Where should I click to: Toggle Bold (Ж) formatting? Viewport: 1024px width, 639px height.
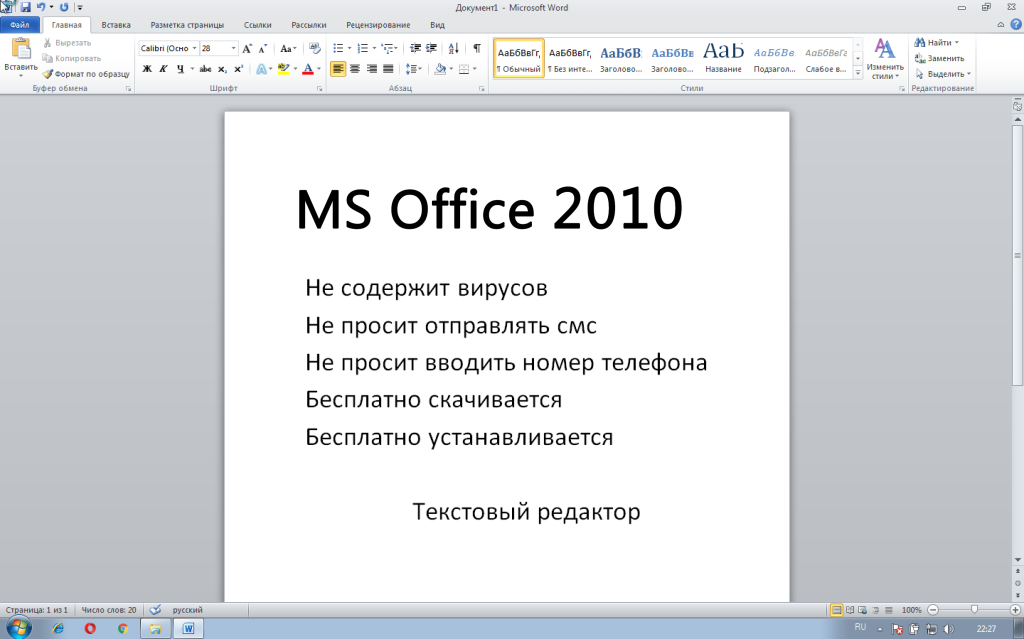click(147, 69)
